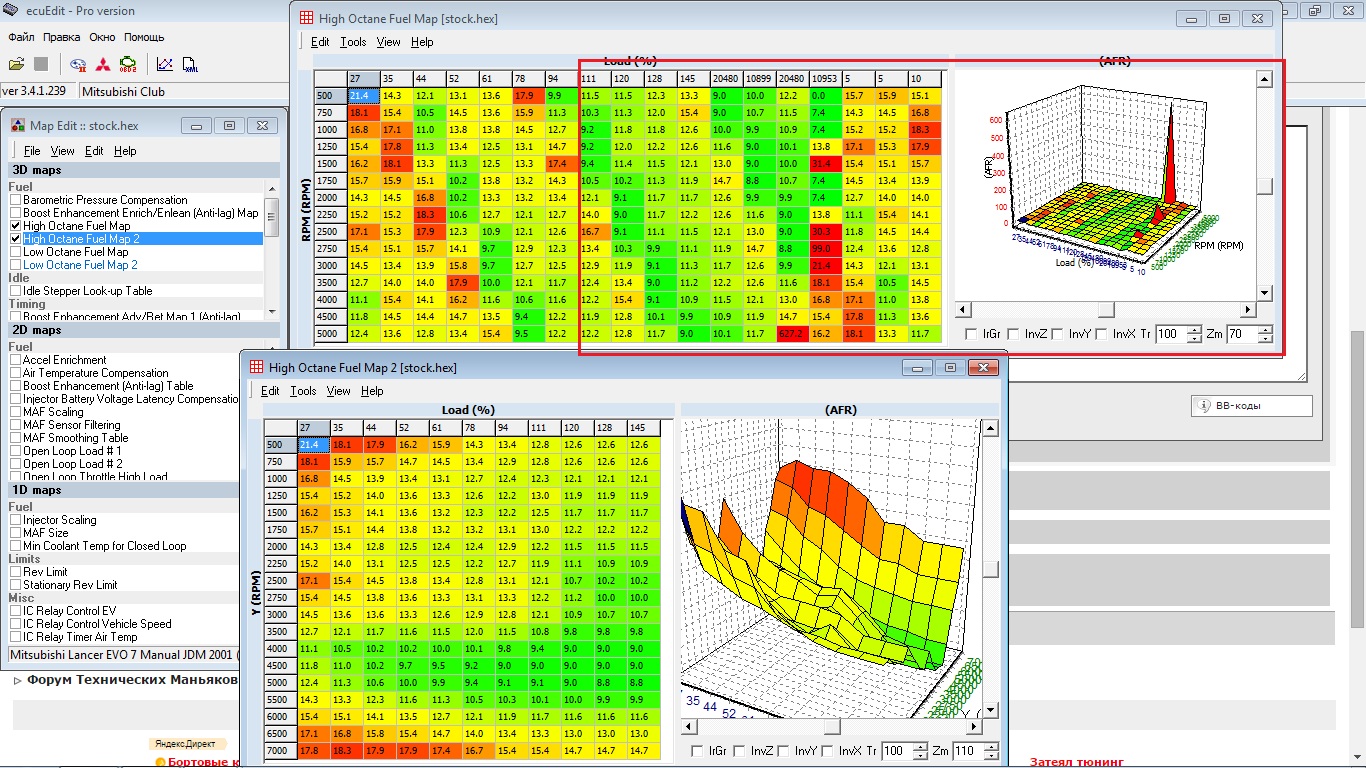Toggle InvZ in Fuel Map 2 window
1366x768 pixels.
pos(739,751)
